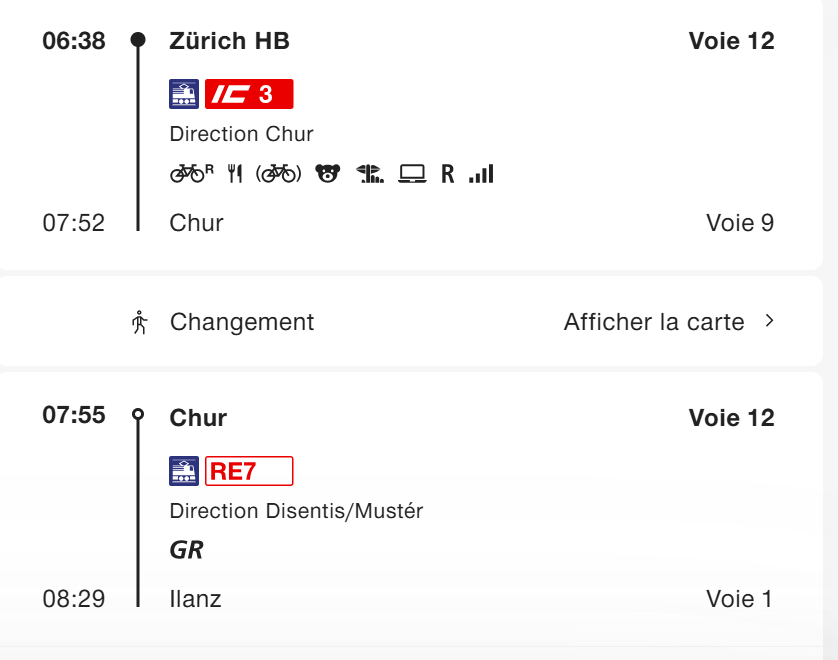
Task: Click the hollow timeline marker at 07:55
Action: (138, 414)
